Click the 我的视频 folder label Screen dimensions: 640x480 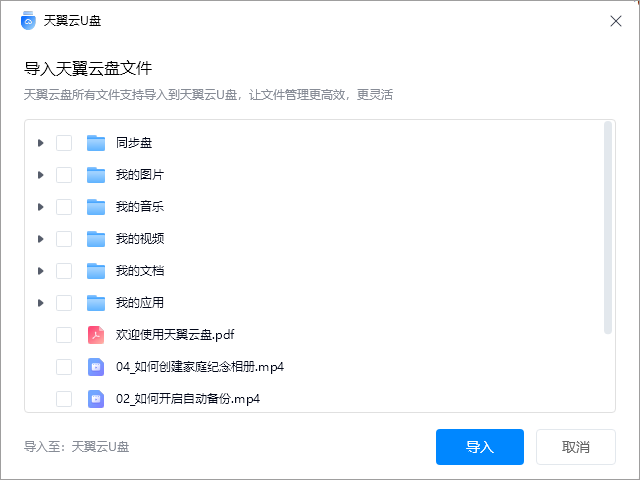coord(140,239)
